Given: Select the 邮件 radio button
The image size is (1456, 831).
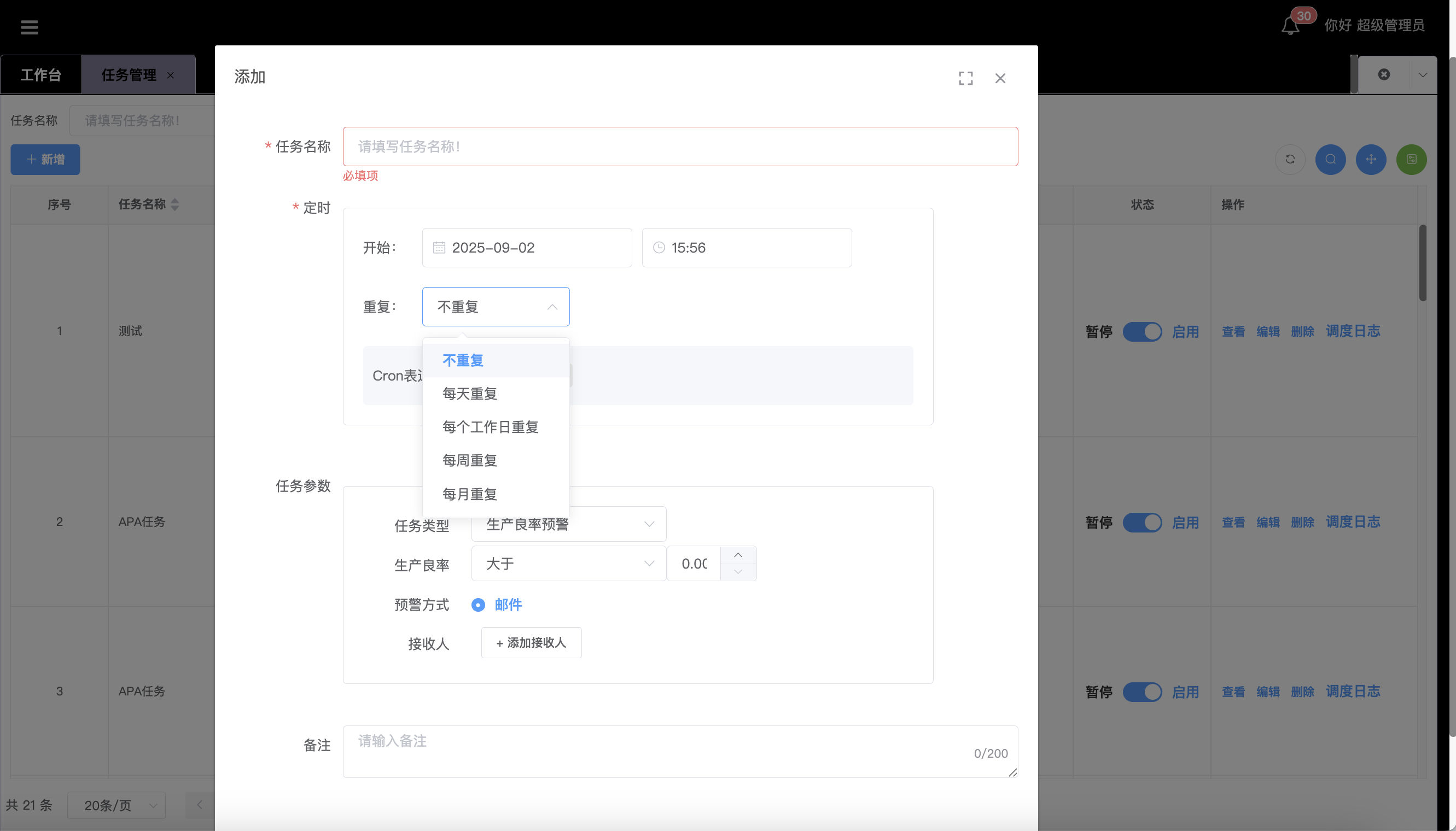Looking at the screenshot, I should (478, 605).
